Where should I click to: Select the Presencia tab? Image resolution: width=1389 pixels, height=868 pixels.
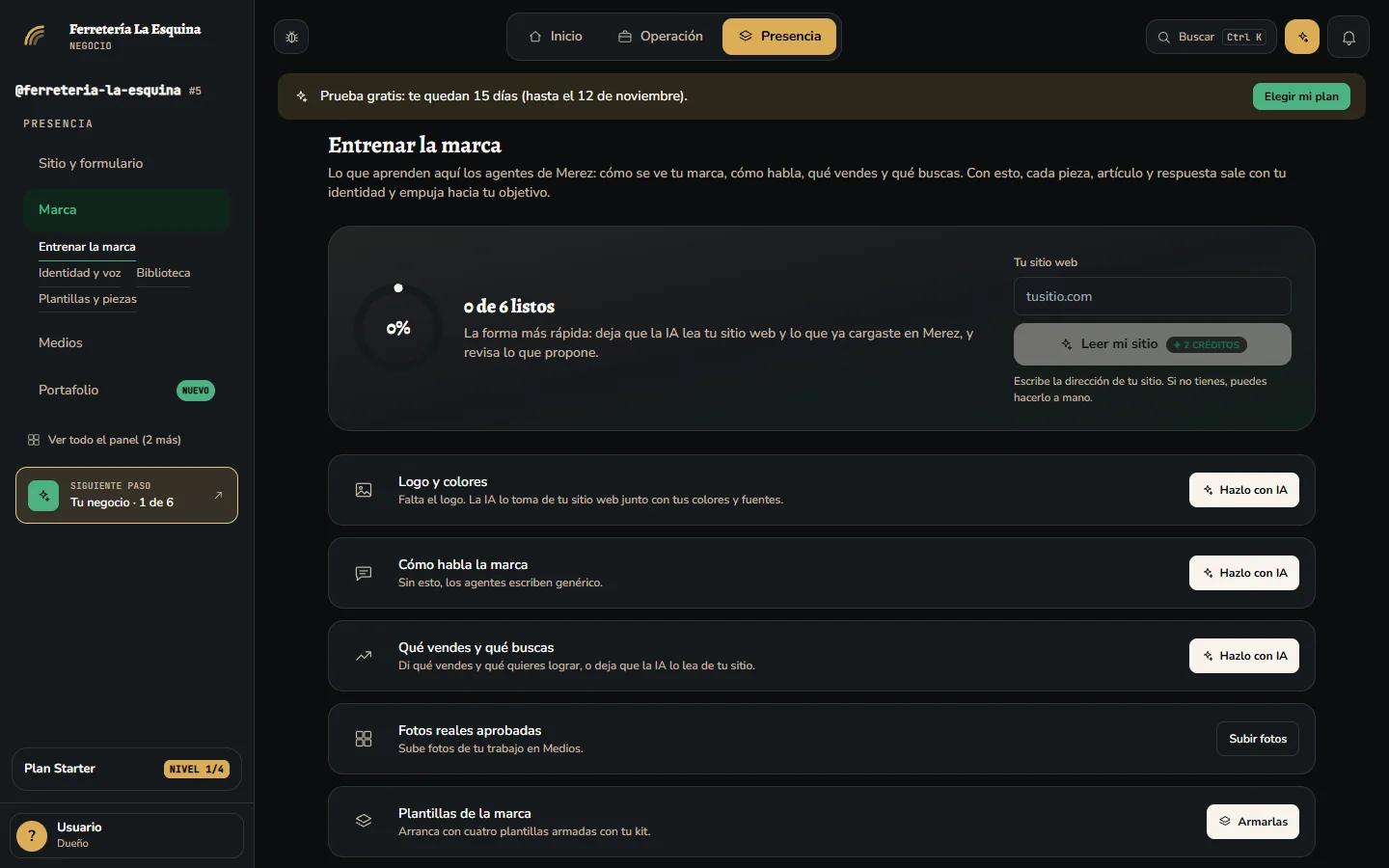[x=779, y=37]
